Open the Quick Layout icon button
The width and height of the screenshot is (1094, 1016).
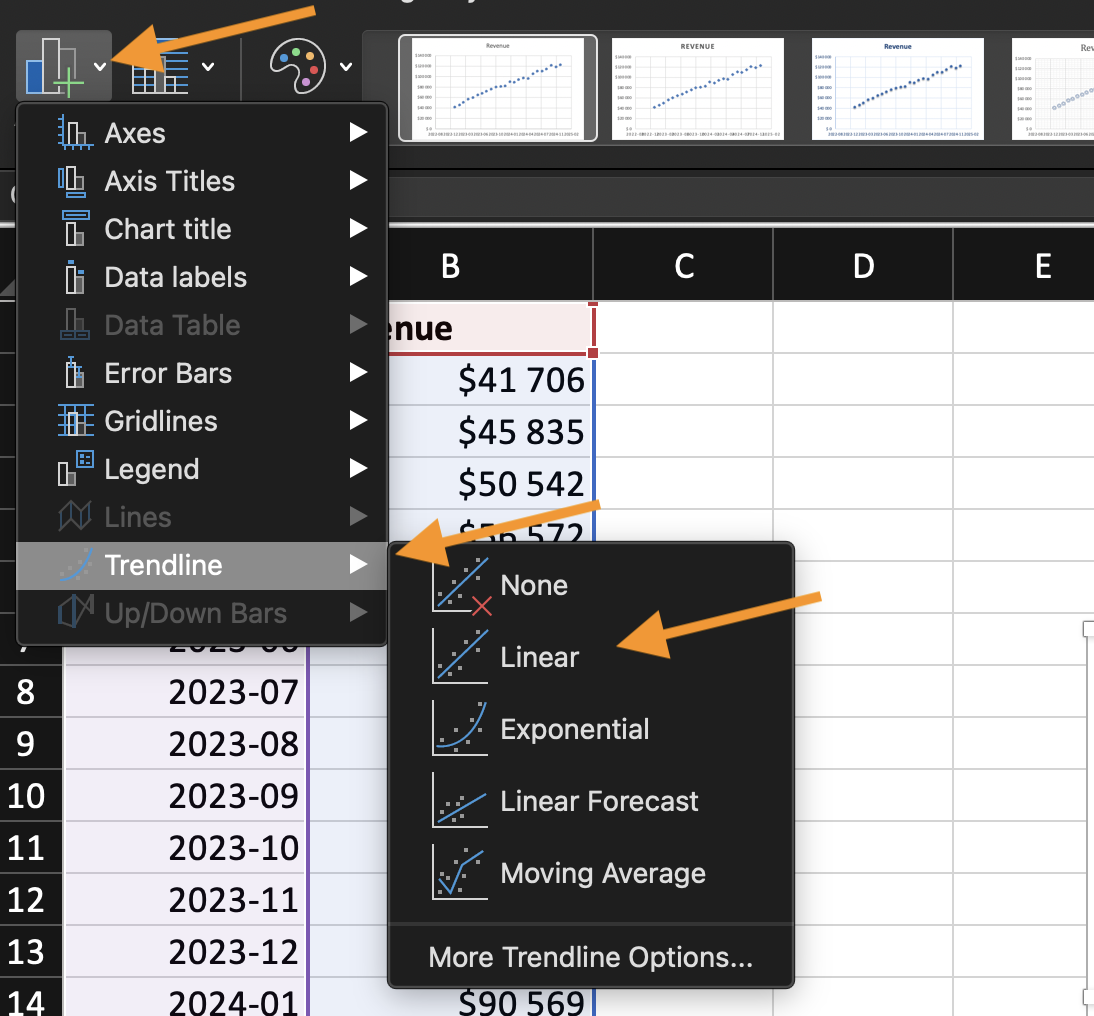160,68
